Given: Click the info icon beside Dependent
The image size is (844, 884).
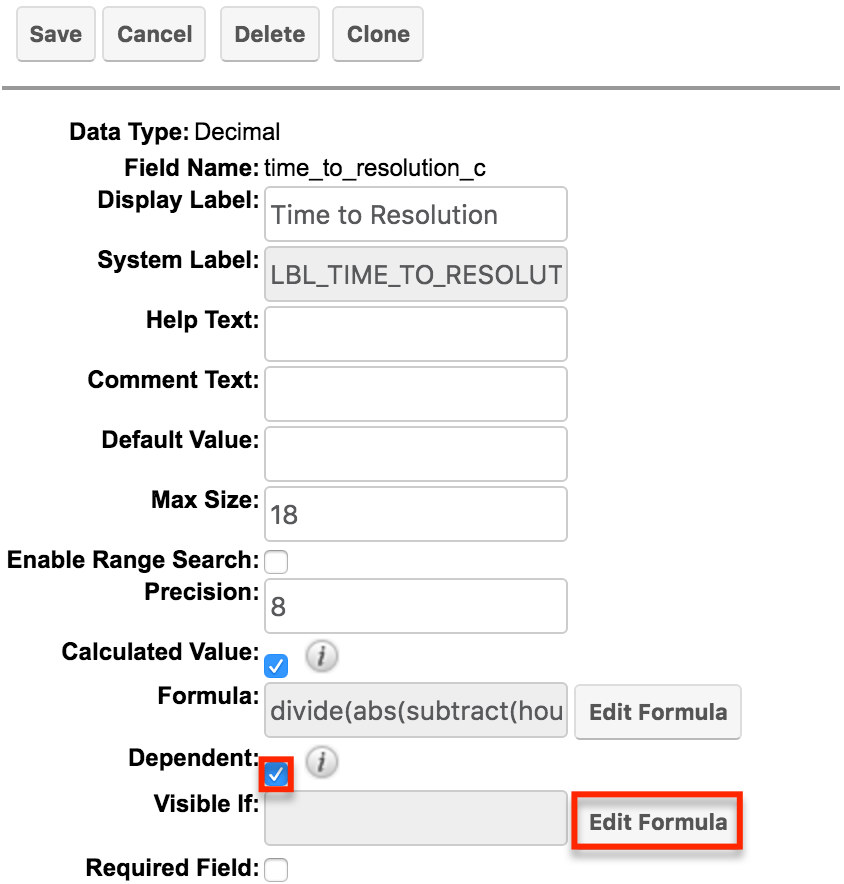Looking at the screenshot, I should click(x=322, y=762).
